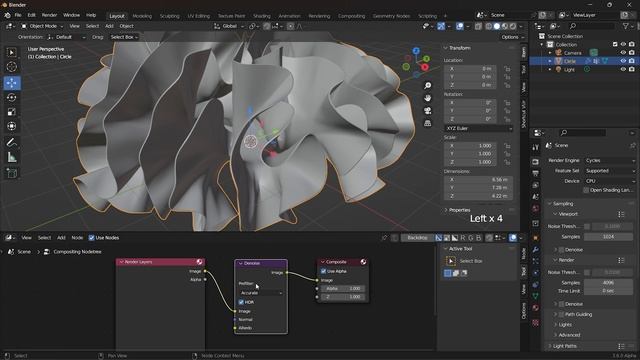Open the Output properties tab icon
Viewport: 640px width, 360px height.
click(x=536, y=173)
